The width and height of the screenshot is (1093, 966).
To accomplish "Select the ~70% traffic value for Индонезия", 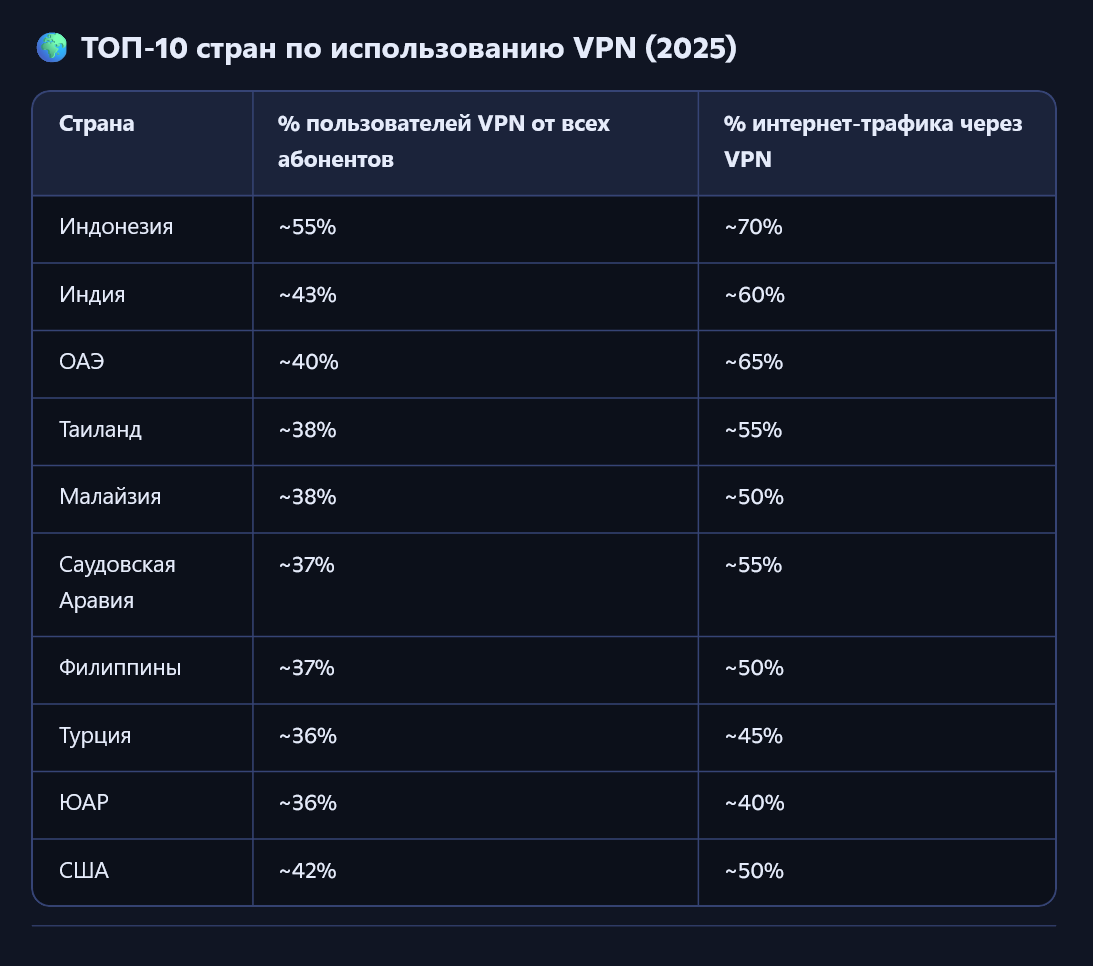I will [x=754, y=227].
